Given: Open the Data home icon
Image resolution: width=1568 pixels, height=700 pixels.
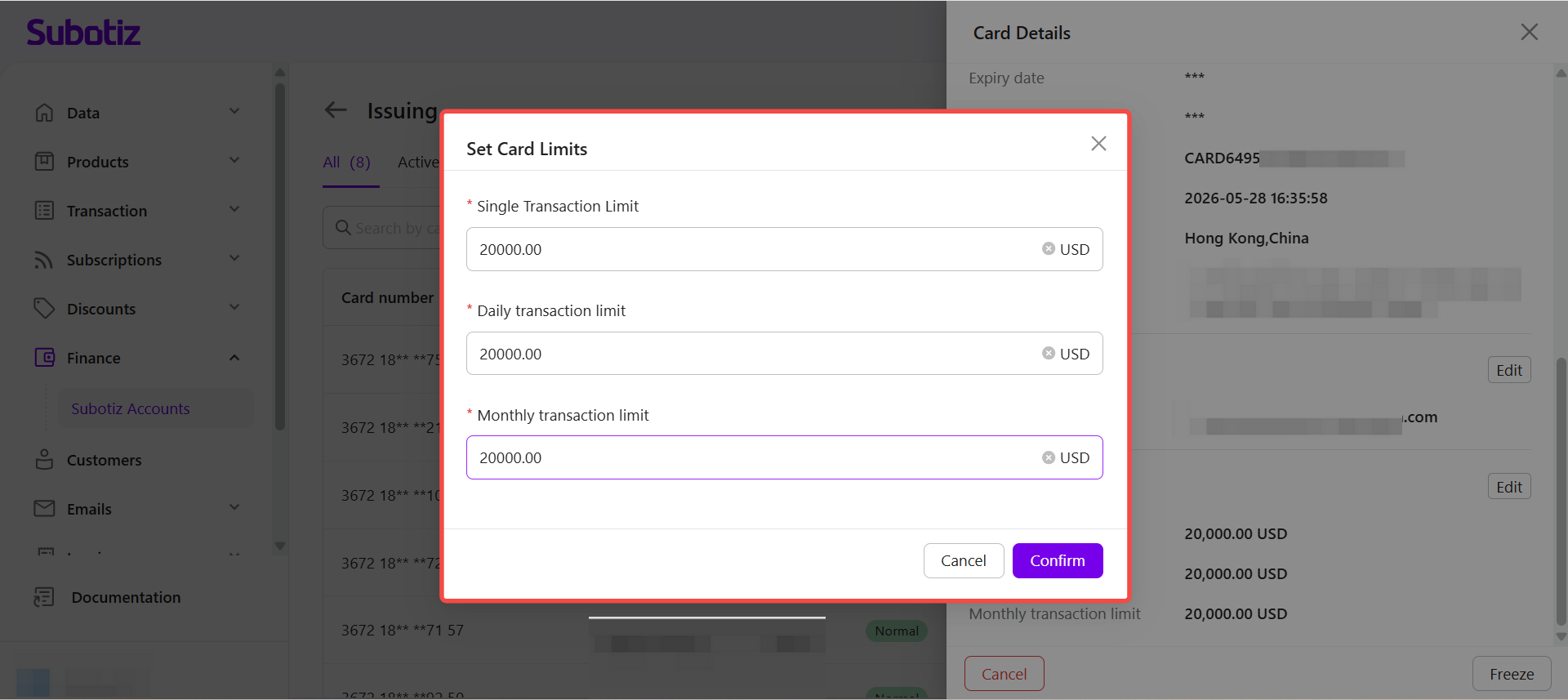Looking at the screenshot, I should click(x=44, y=113).
